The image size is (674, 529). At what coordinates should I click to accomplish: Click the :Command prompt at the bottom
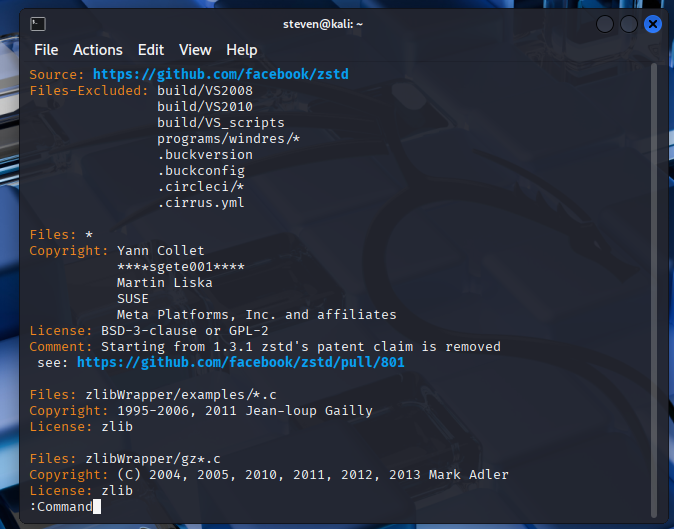62,507
